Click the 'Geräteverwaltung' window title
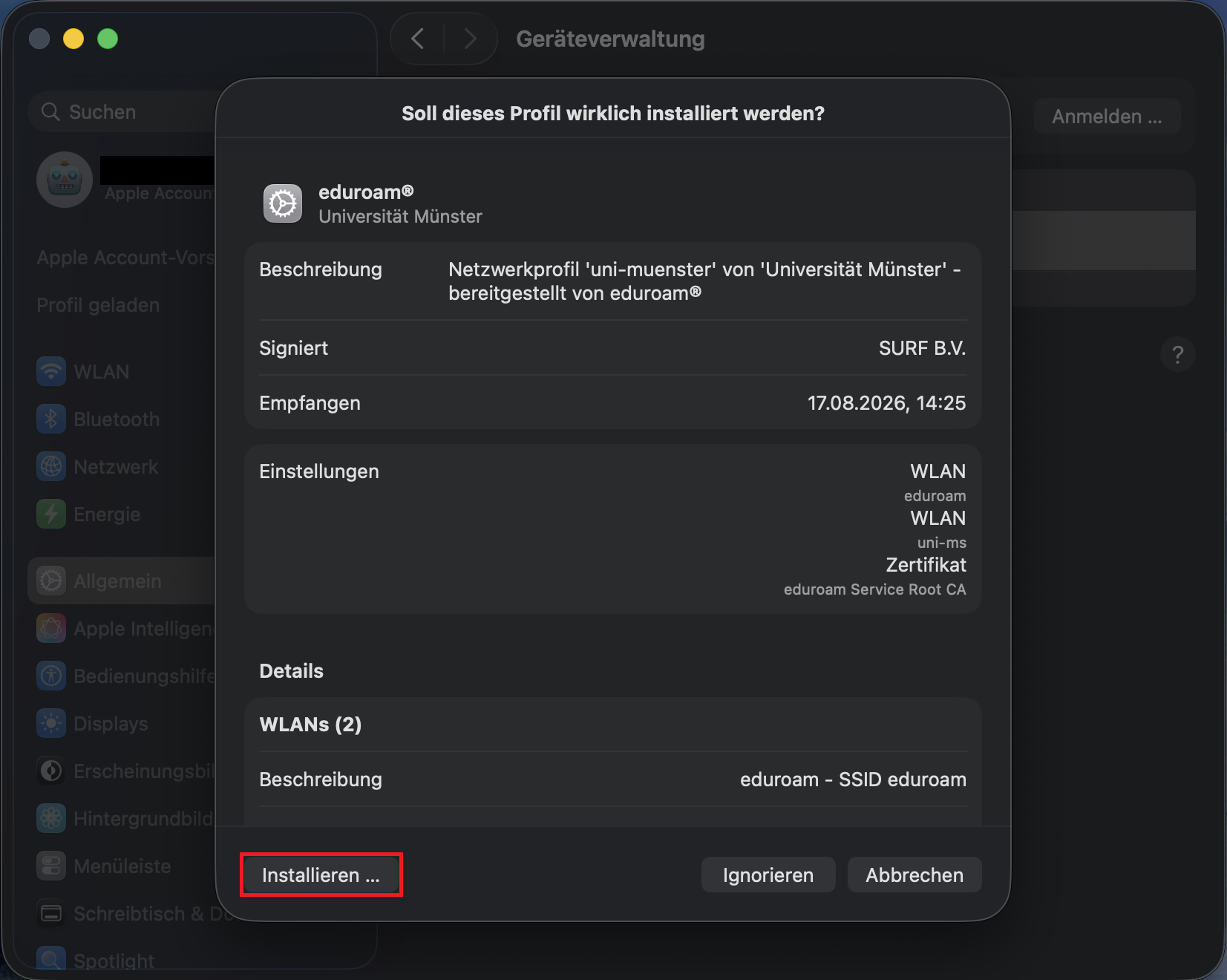The height and width of the screenshot is (980, 1227). (610, 39)
